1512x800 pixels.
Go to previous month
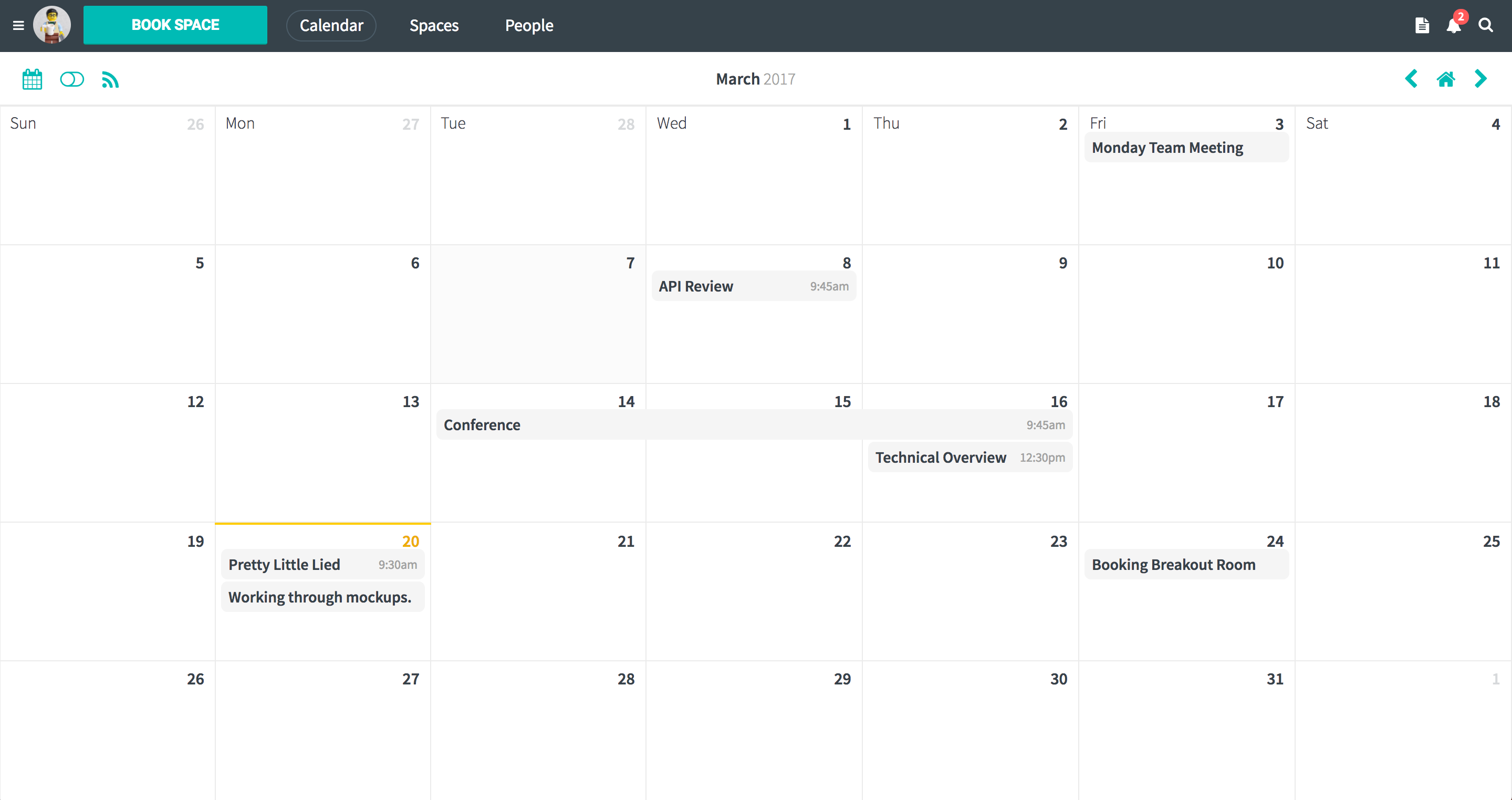coord(1412,79)
